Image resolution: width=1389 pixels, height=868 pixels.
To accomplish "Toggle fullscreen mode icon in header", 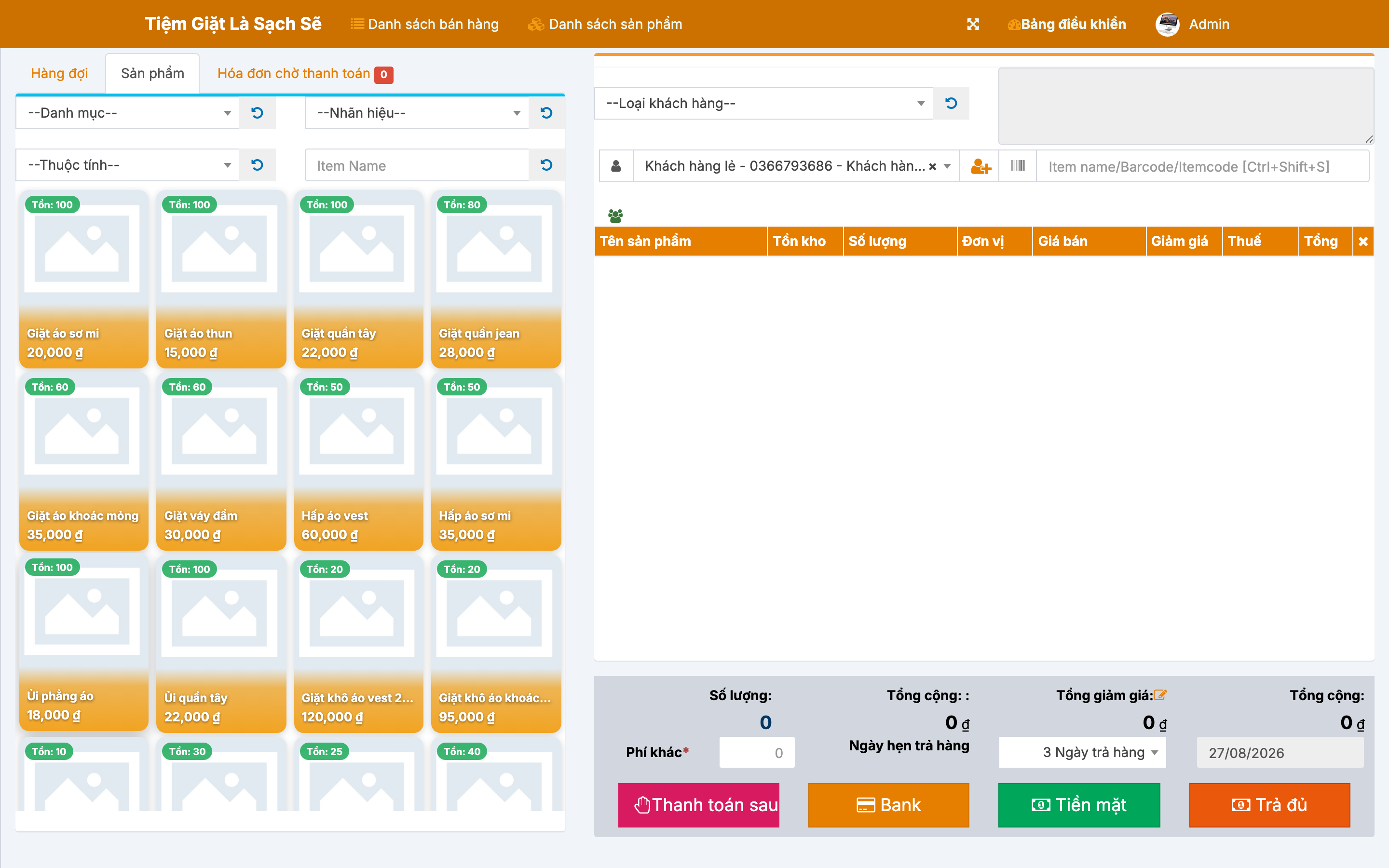I will [x=973, y=24].
